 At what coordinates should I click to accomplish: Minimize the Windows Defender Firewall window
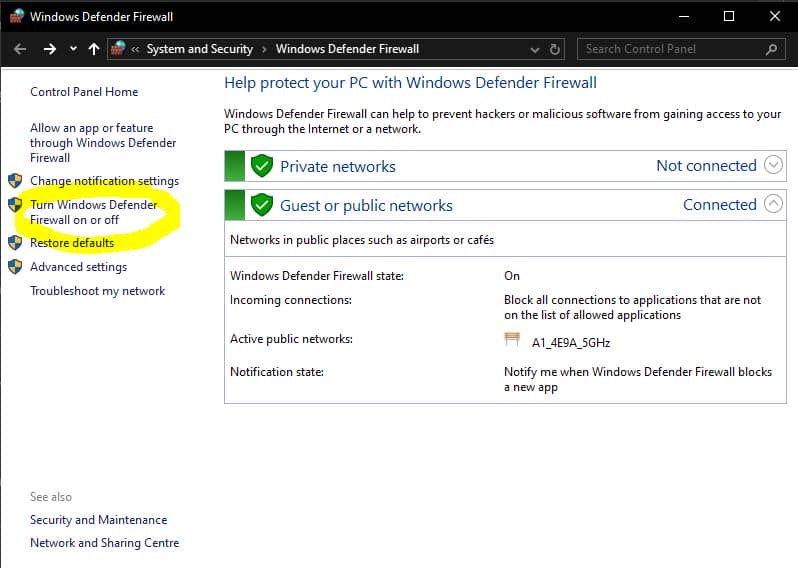(x=684, y=16)
